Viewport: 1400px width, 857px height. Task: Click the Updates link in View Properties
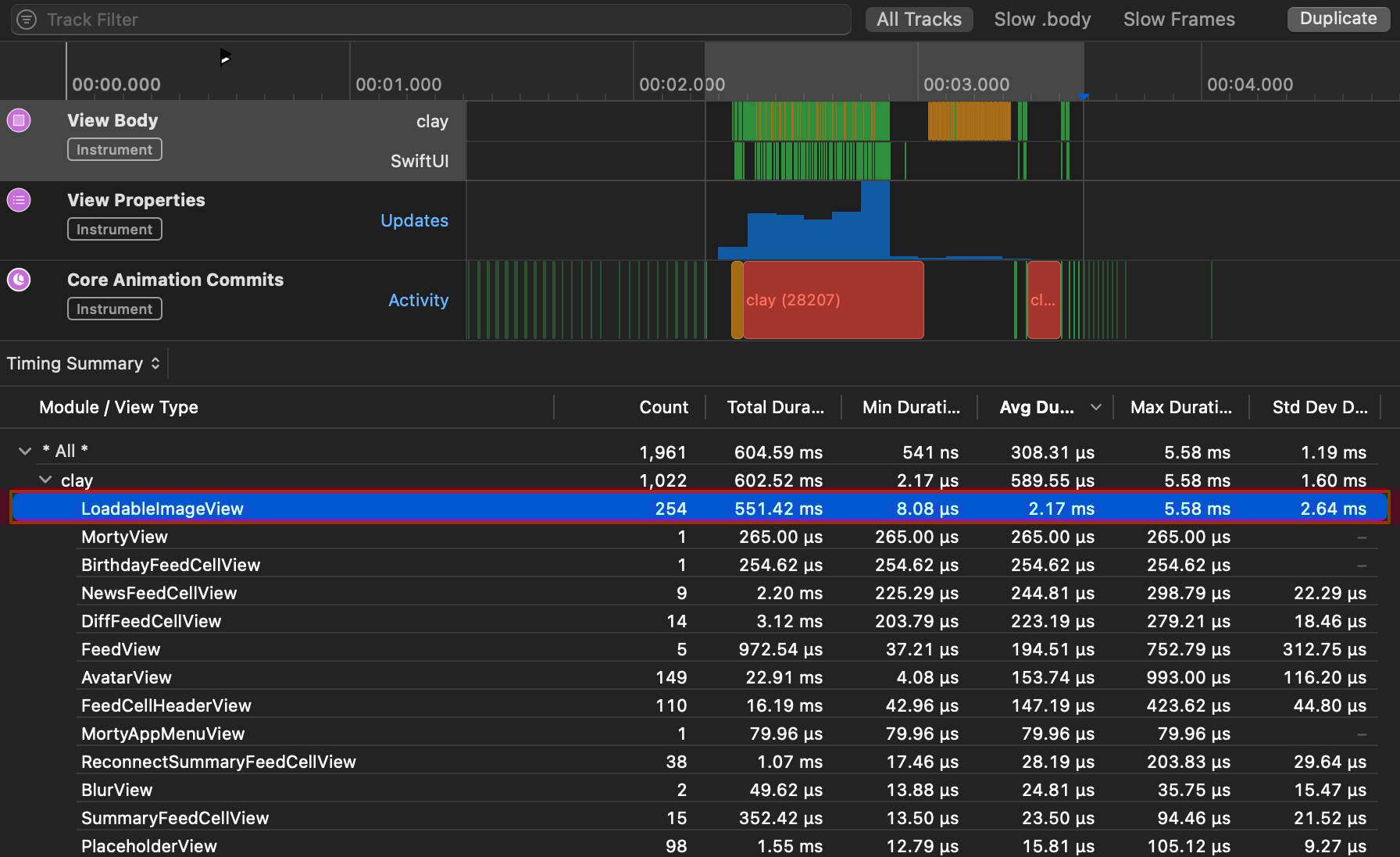tap(414, 220)
